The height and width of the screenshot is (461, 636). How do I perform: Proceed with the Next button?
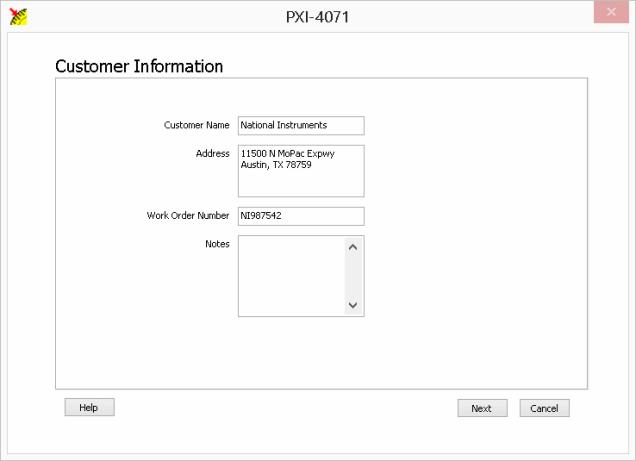pos(482,408)
